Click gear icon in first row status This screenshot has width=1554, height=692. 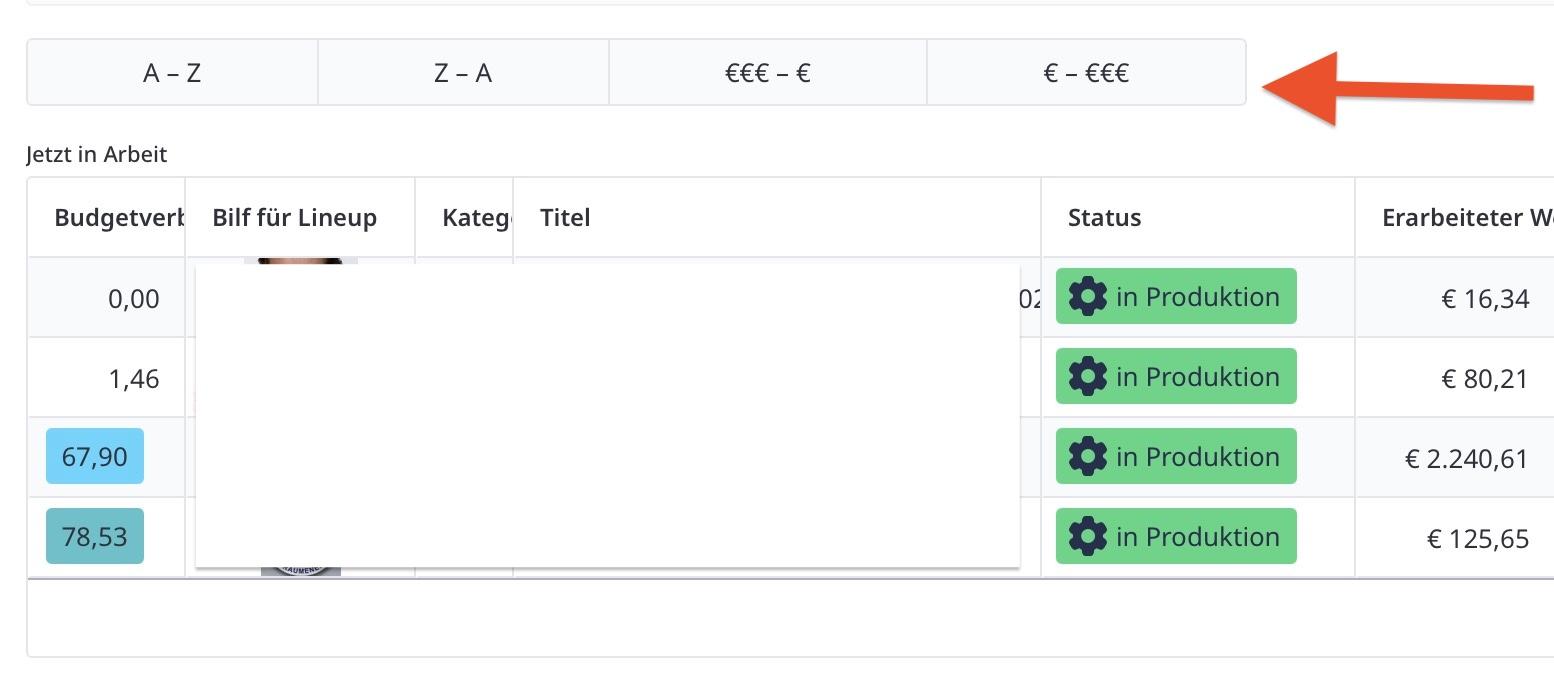1087,297
